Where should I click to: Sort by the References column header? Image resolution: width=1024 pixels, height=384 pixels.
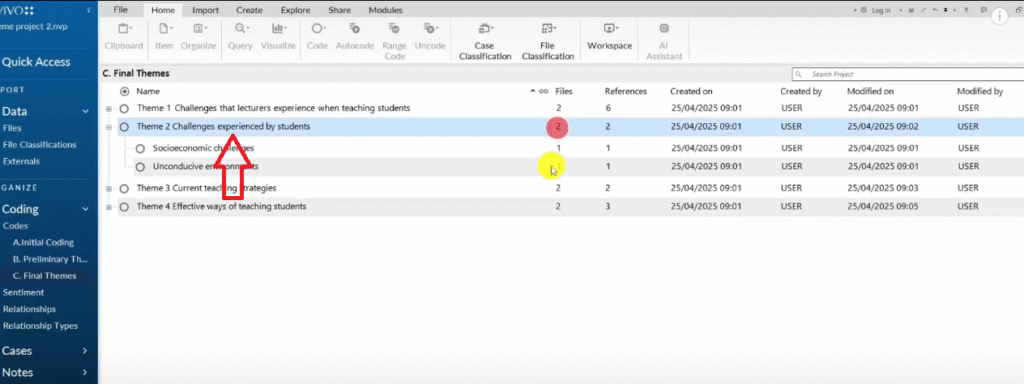[x=626, y=91]
